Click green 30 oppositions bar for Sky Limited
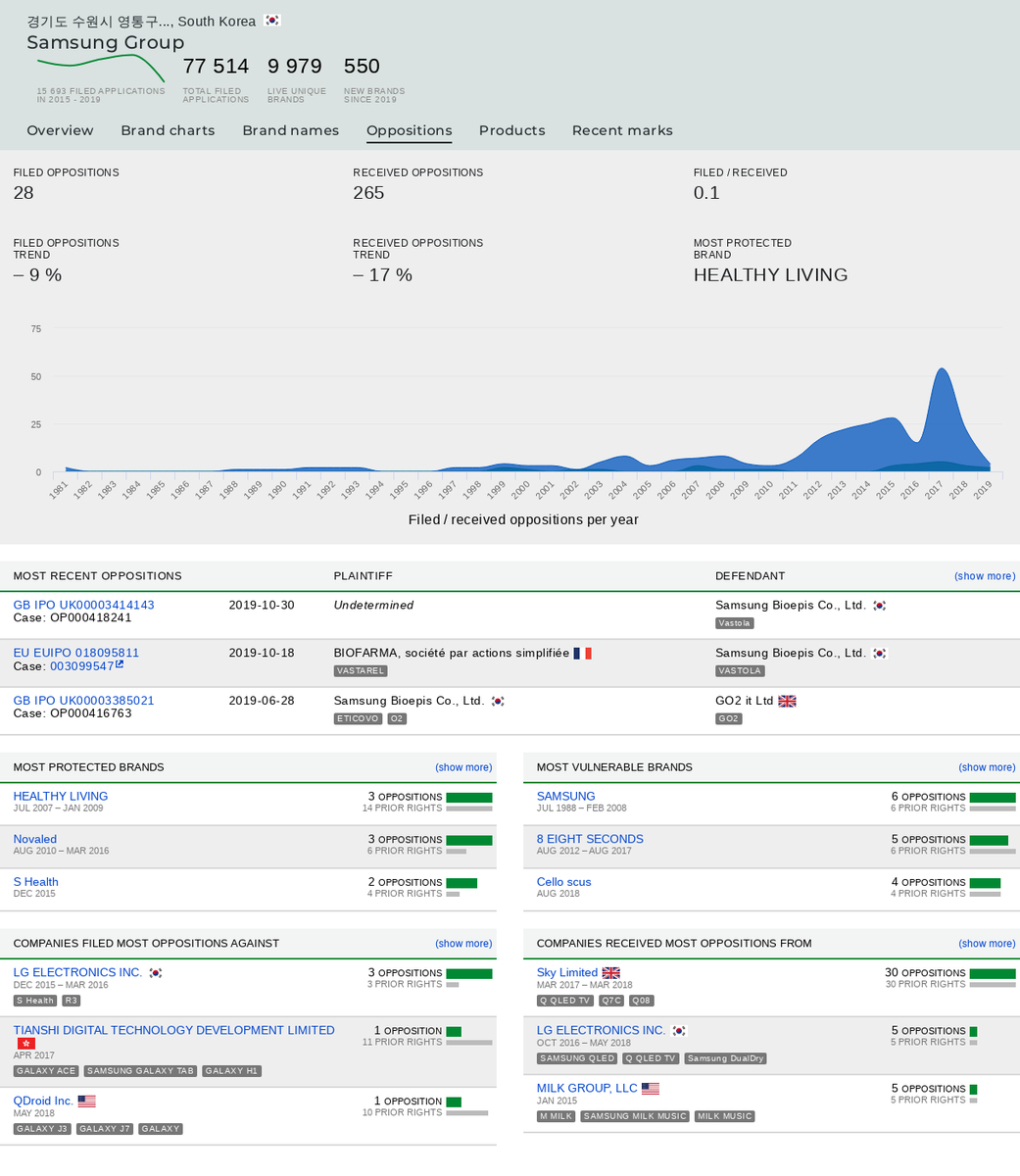 993,974
